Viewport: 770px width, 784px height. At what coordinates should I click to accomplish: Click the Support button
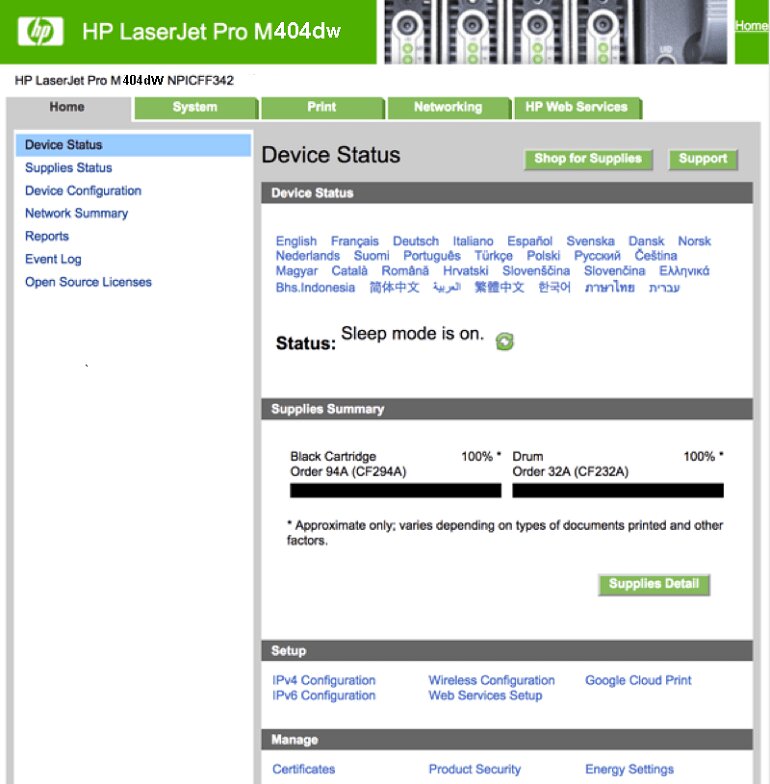[703, 159]
